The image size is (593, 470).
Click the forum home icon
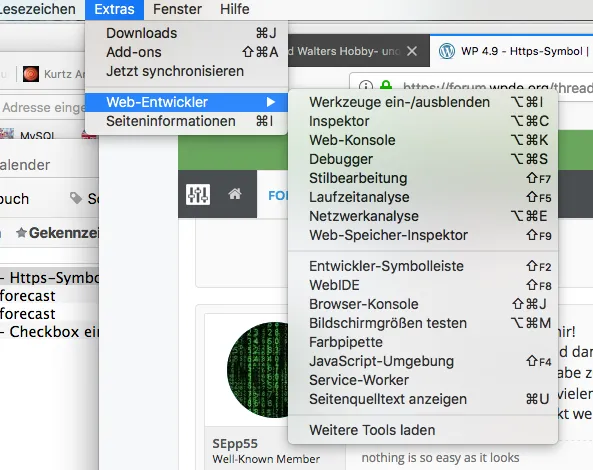(235, 194)
